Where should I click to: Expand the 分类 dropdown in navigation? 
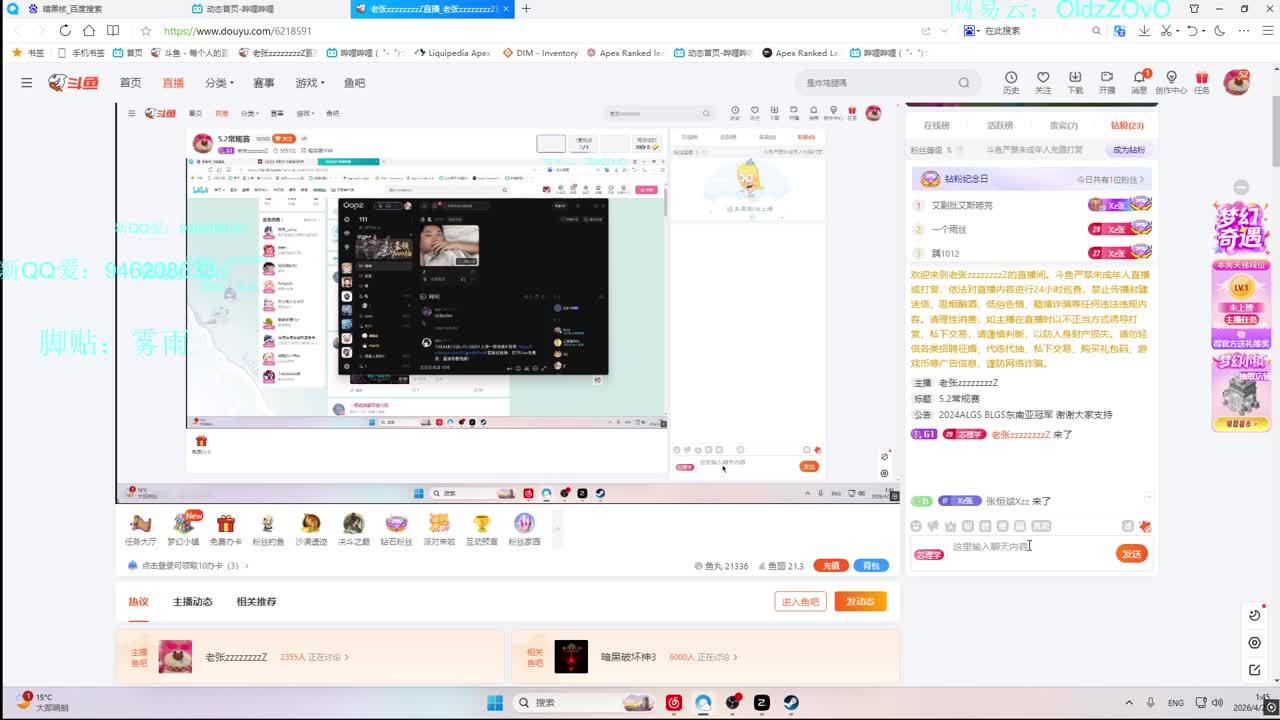218,83
